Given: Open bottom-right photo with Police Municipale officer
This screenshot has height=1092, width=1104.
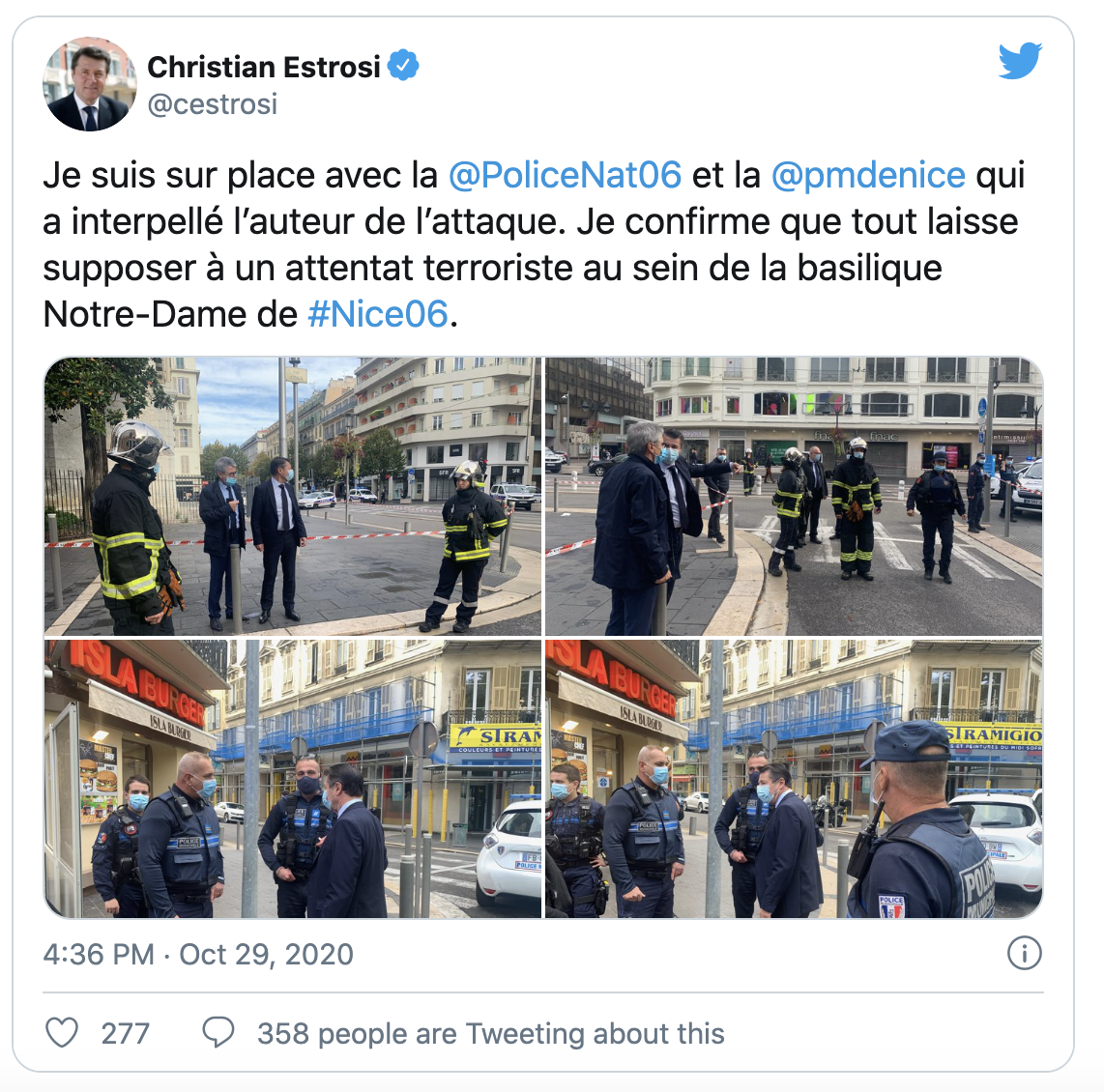Looking at the screenshot, I should [x=795, y=779].
